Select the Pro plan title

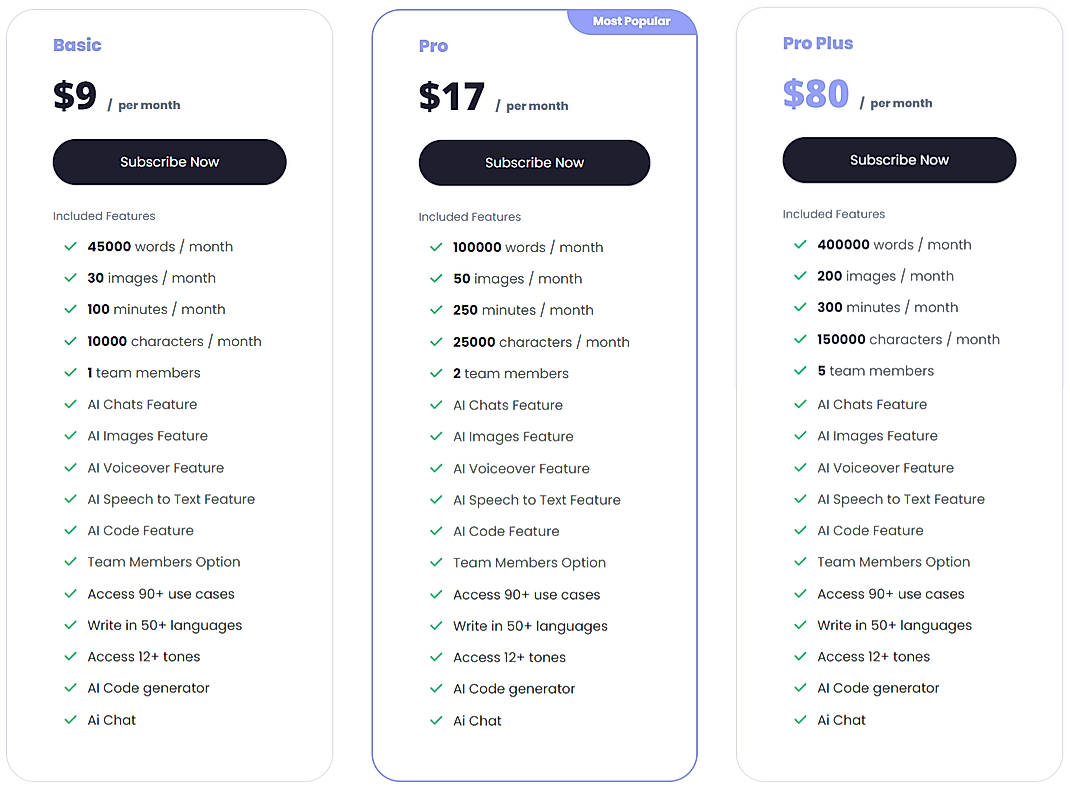pos(433,45)
